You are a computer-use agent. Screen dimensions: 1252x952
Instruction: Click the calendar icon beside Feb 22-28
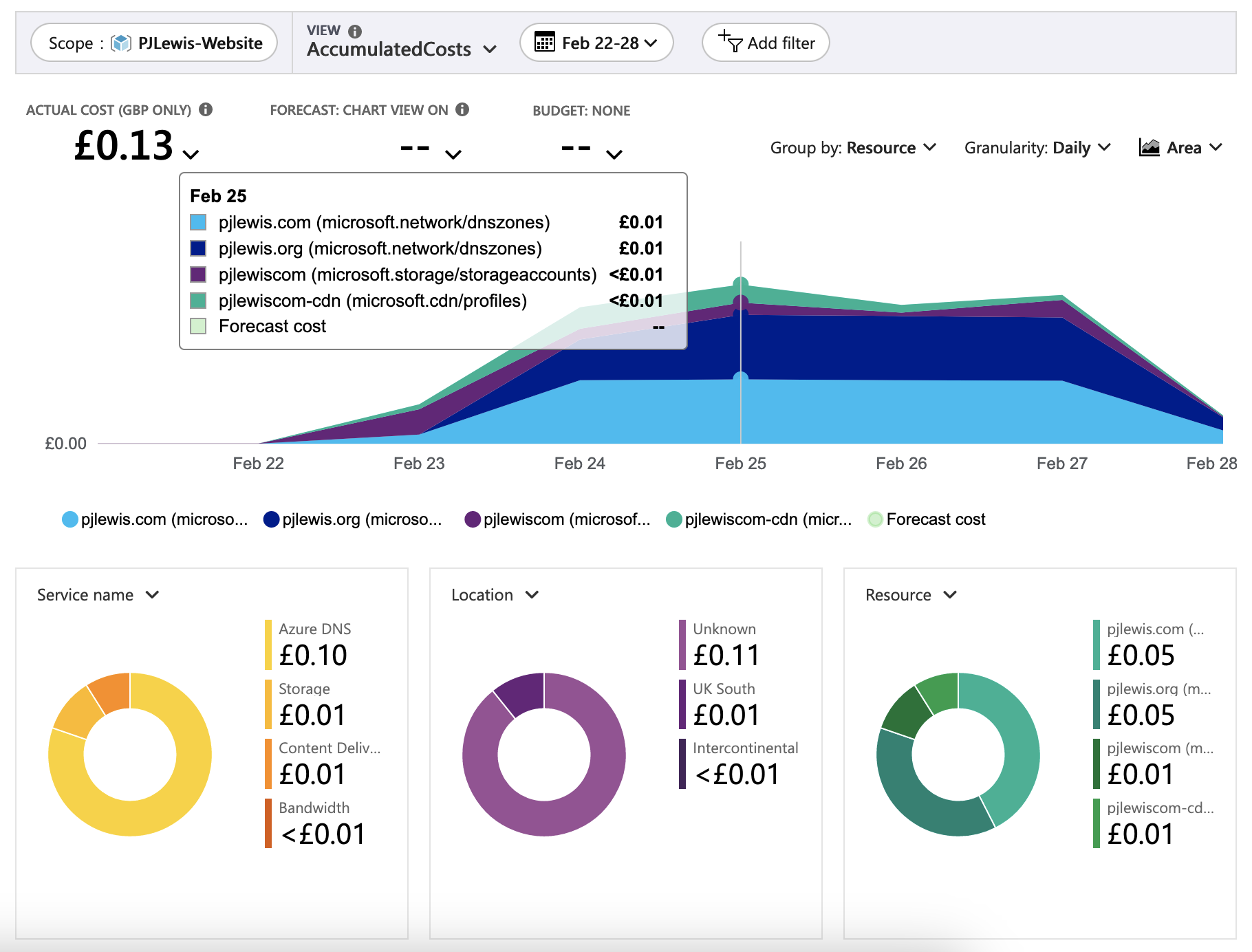[545, 42]
